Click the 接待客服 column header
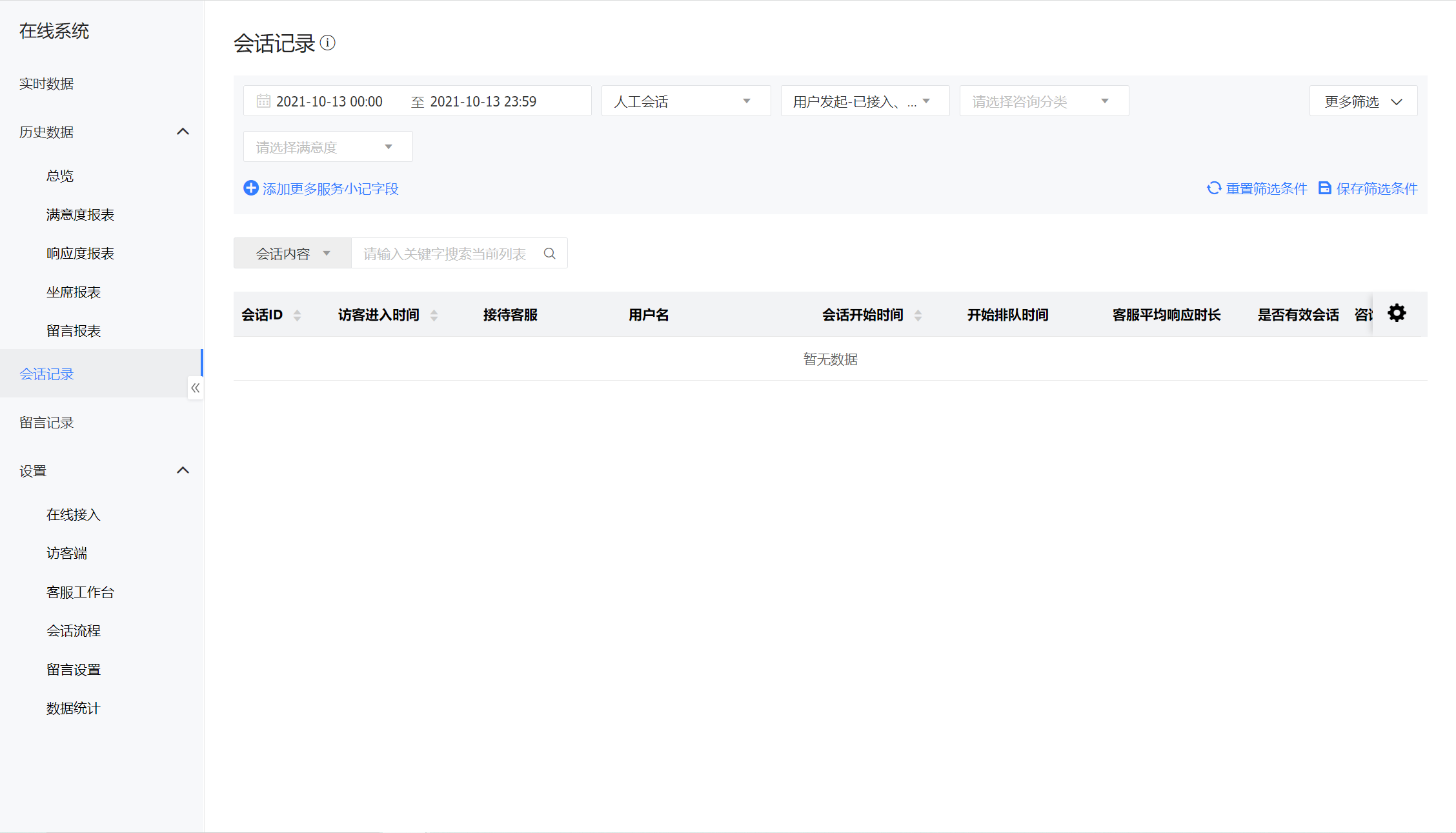The height and width of the screenshot is (833, 1456). [x=510, y=315]
